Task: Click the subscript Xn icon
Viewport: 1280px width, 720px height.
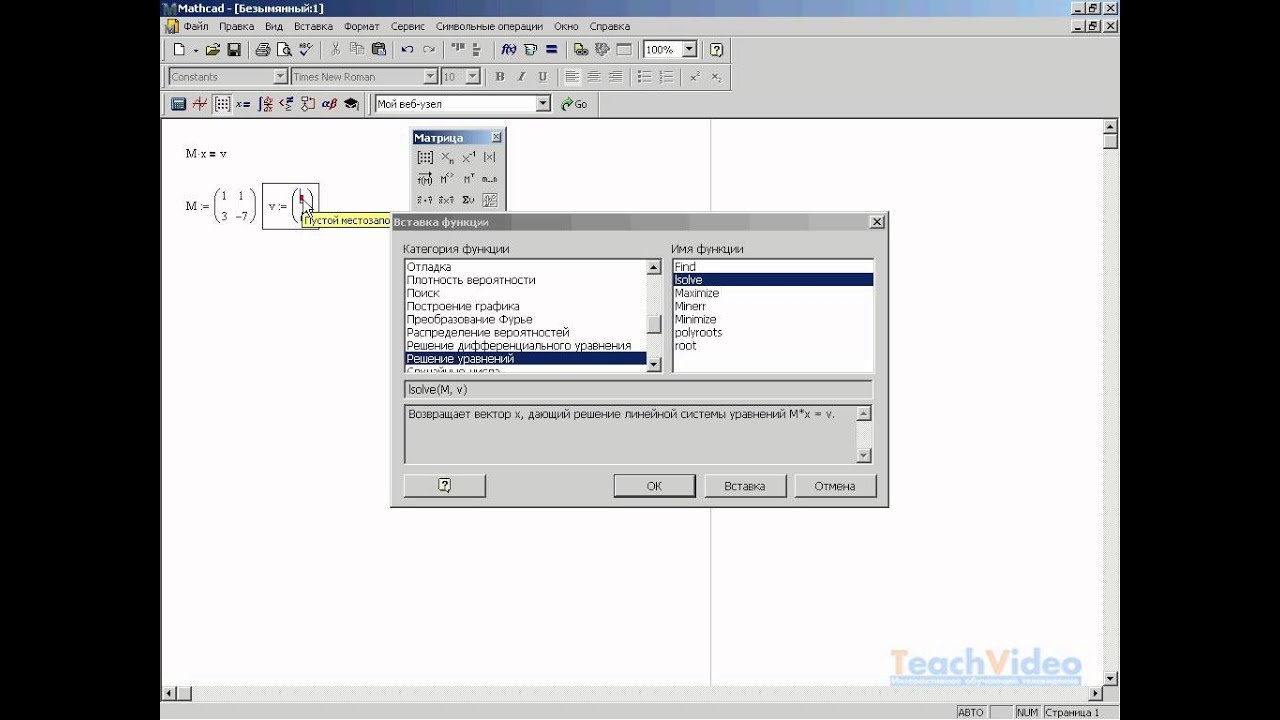Action: tap(447, 157)
